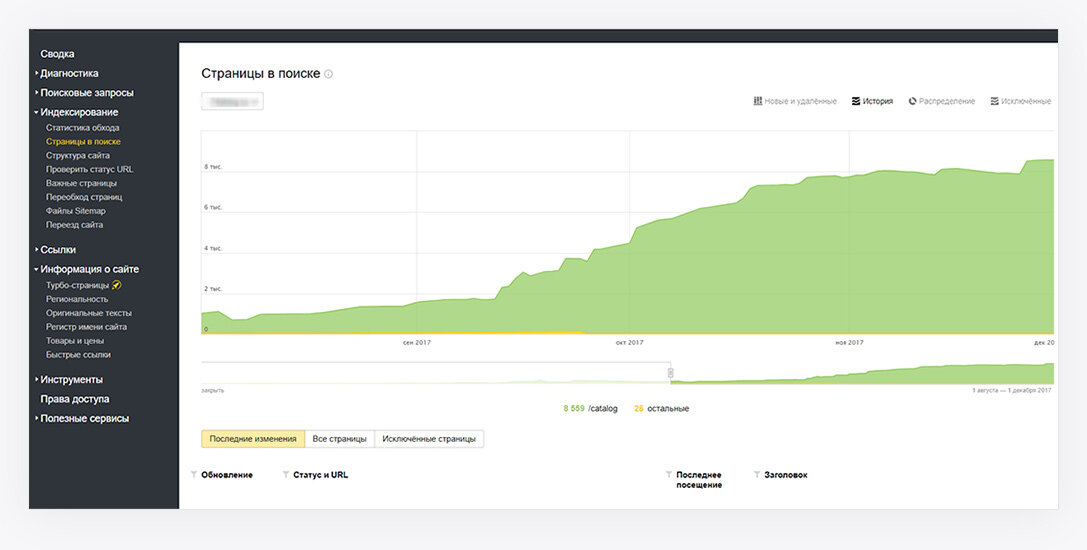Screen dimensions: 1087x550
Task: Open Товары и цены page
Action: (73, 341)
